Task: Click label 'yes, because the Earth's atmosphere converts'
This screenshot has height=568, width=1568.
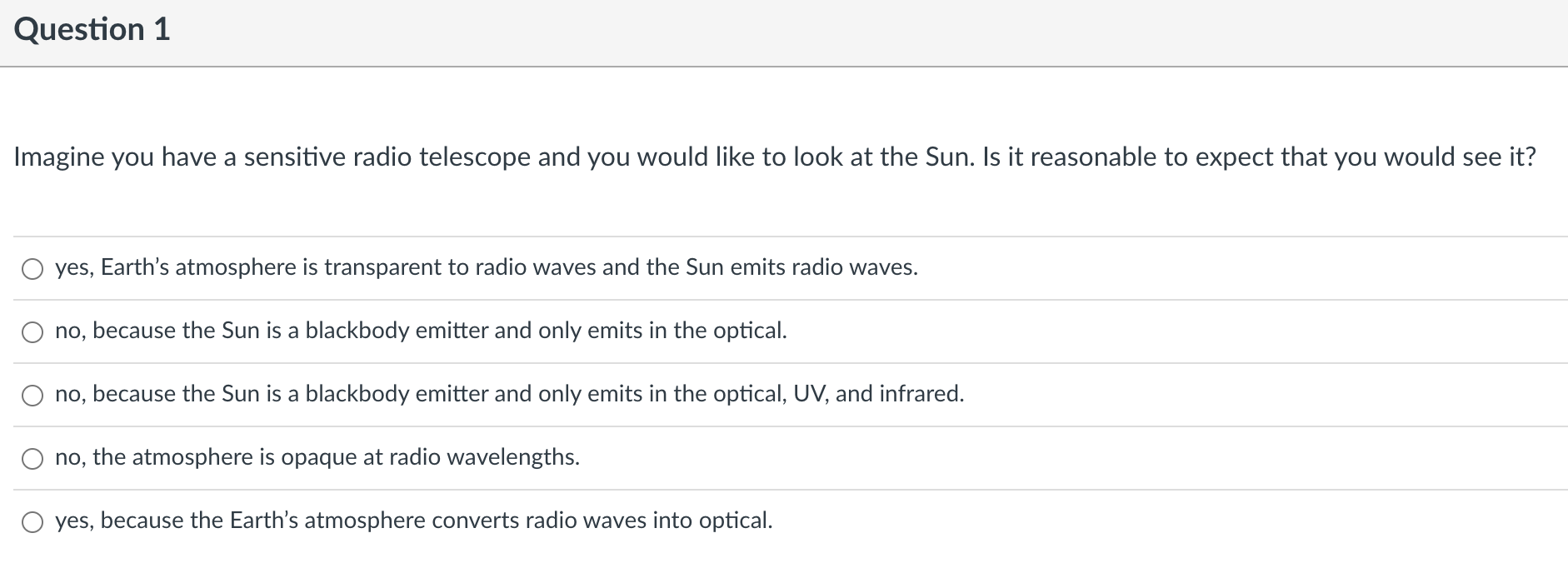Action: (413, 521)
